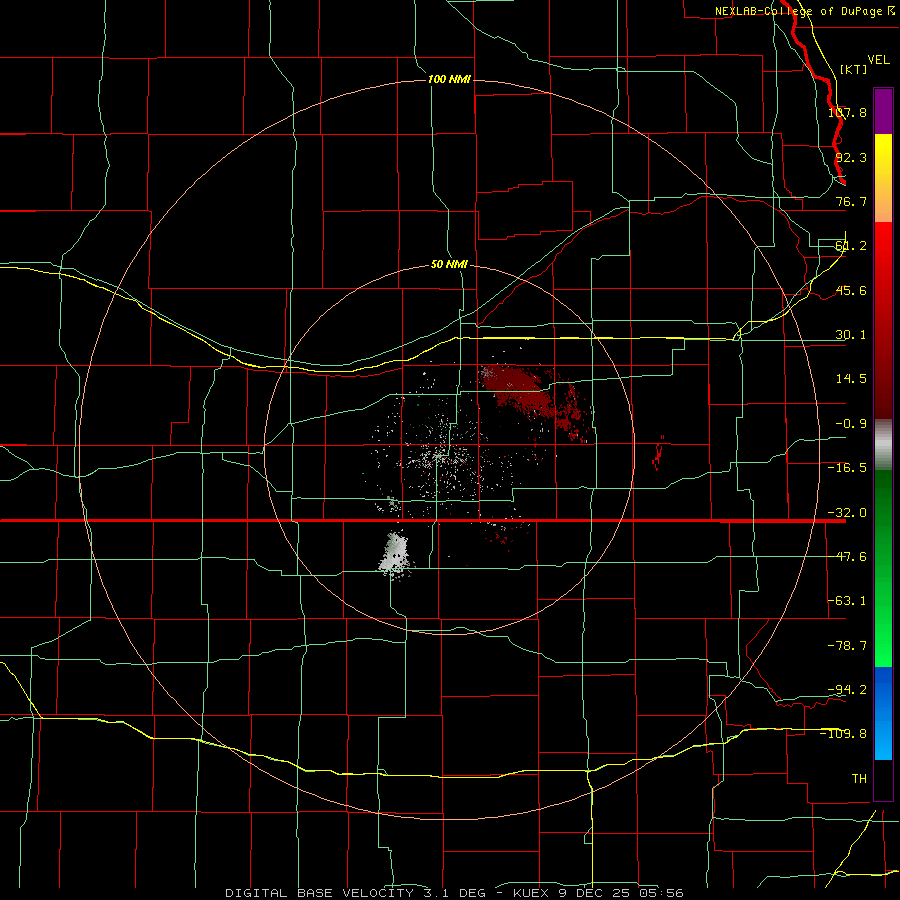Click the 107.8 legend value
The width and height of the screenshot is (900, 900).
click(x=848, y=112)
